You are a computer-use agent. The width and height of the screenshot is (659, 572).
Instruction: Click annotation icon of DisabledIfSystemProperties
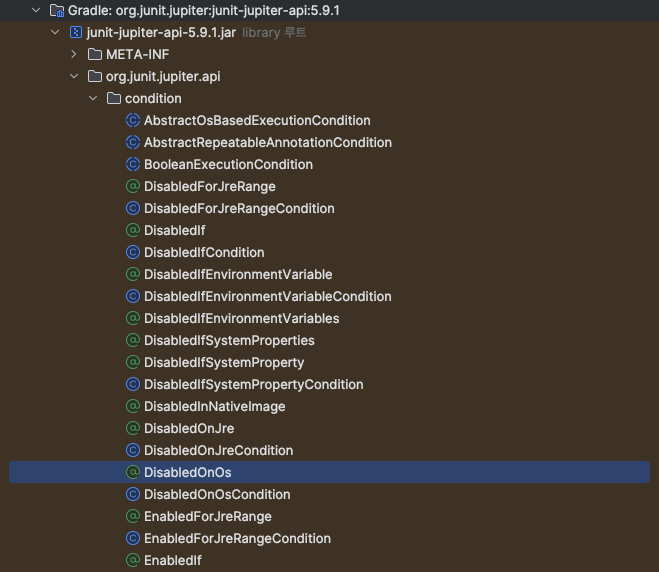133,340
